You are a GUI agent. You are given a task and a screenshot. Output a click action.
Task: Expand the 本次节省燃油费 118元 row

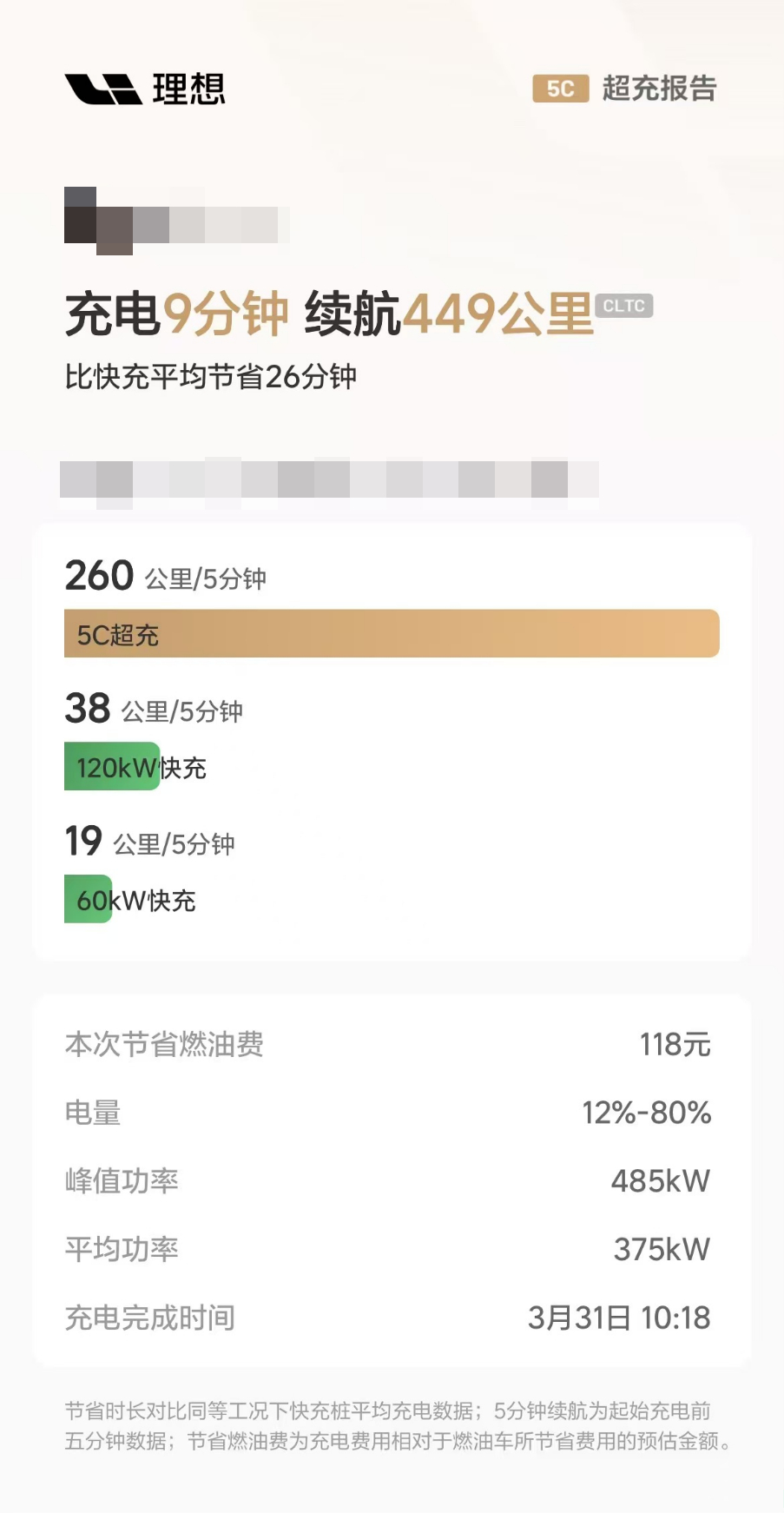tap(391, 1045)
